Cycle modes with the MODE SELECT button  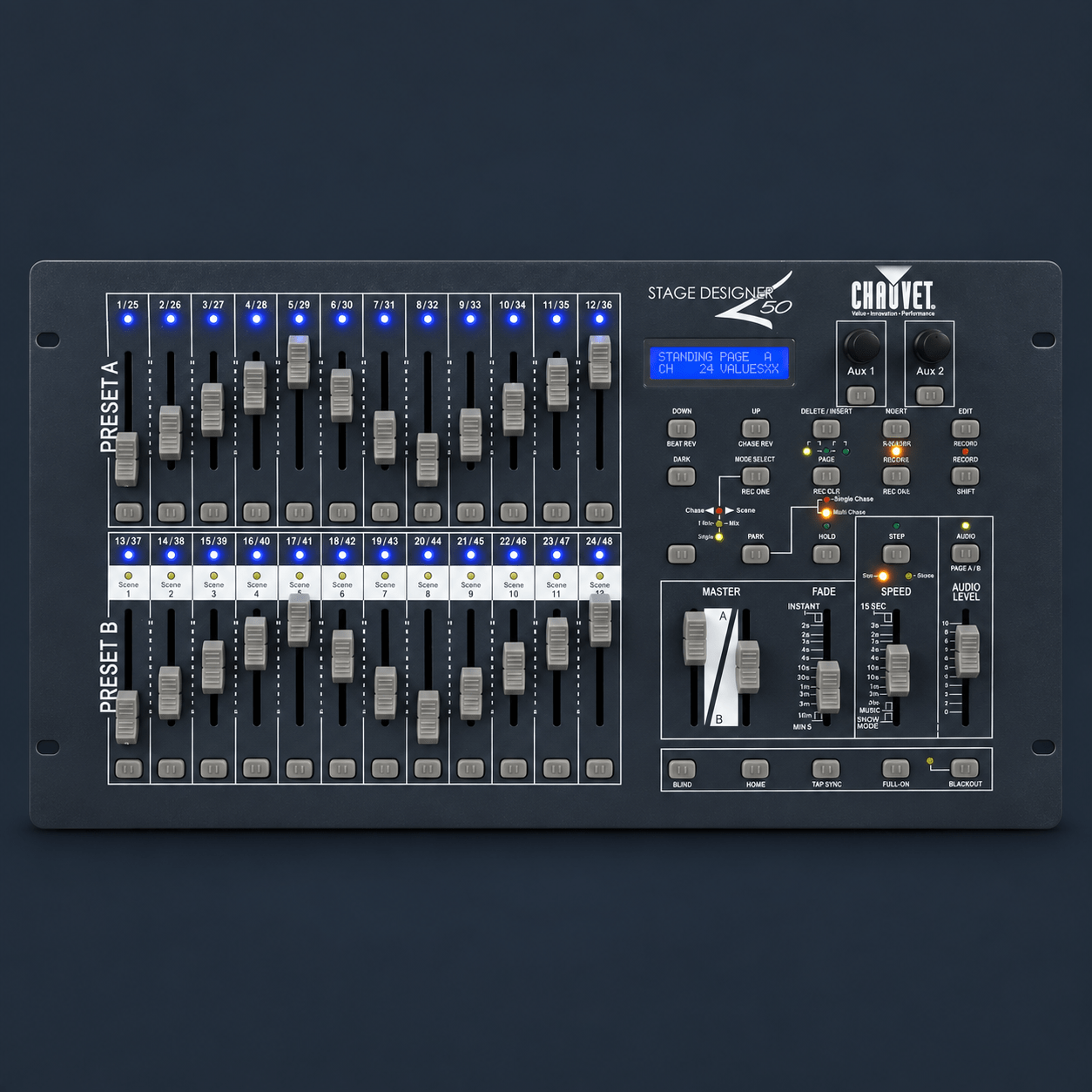[756, 476]
